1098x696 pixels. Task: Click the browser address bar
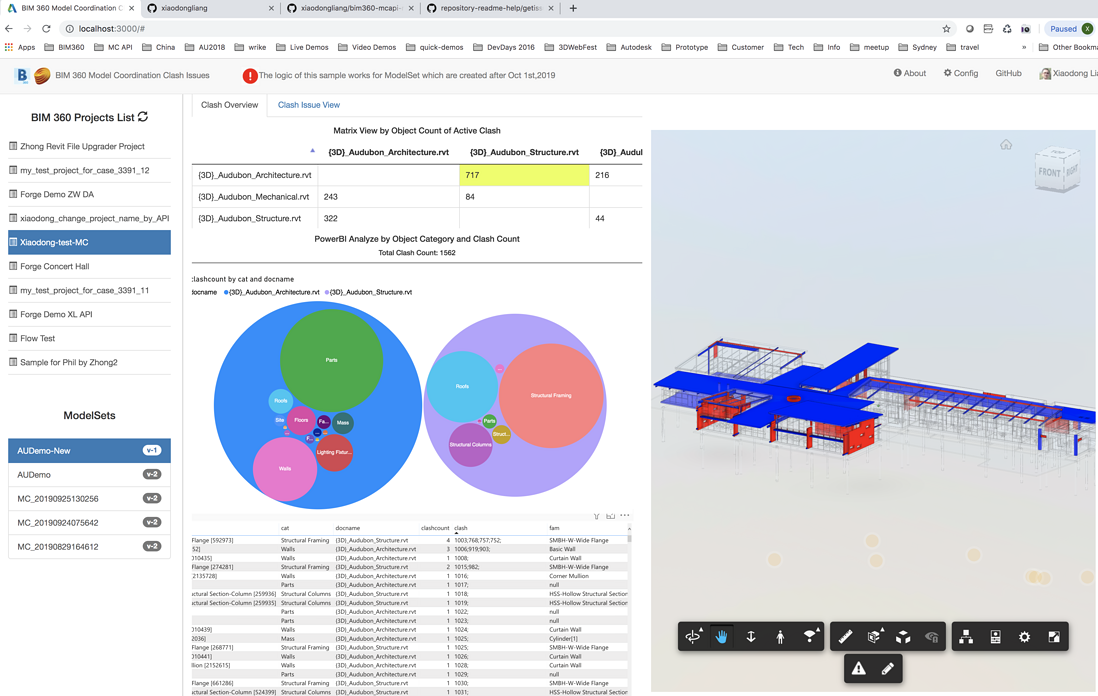click(x=504, y=29)
